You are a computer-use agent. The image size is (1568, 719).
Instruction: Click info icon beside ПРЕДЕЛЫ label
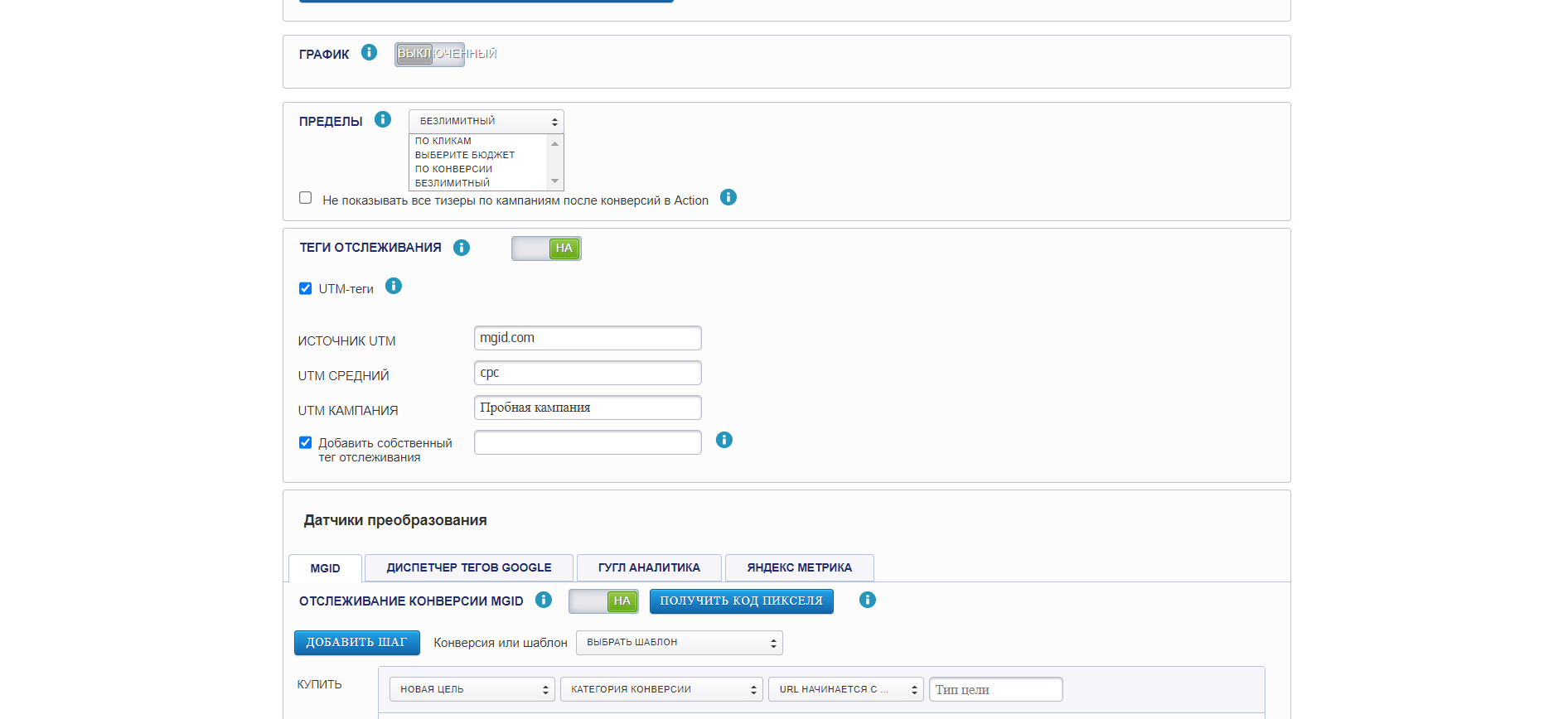tap(382, 120)
